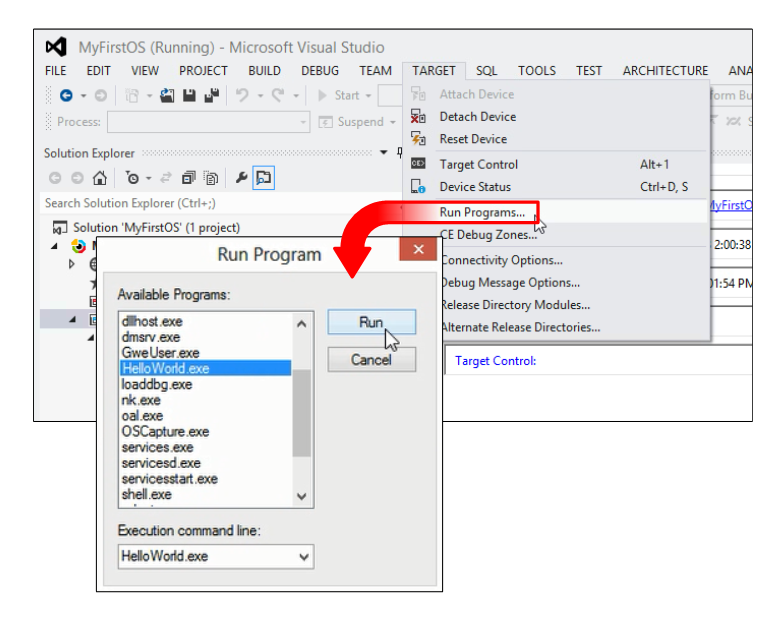759x625 pixels.
Task: Choose CE Debug Zones... menu entry
Action: 574,235
